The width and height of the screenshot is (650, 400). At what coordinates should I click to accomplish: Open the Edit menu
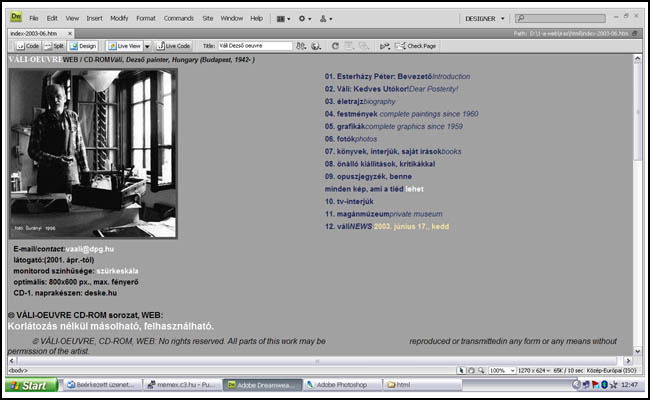52,19
